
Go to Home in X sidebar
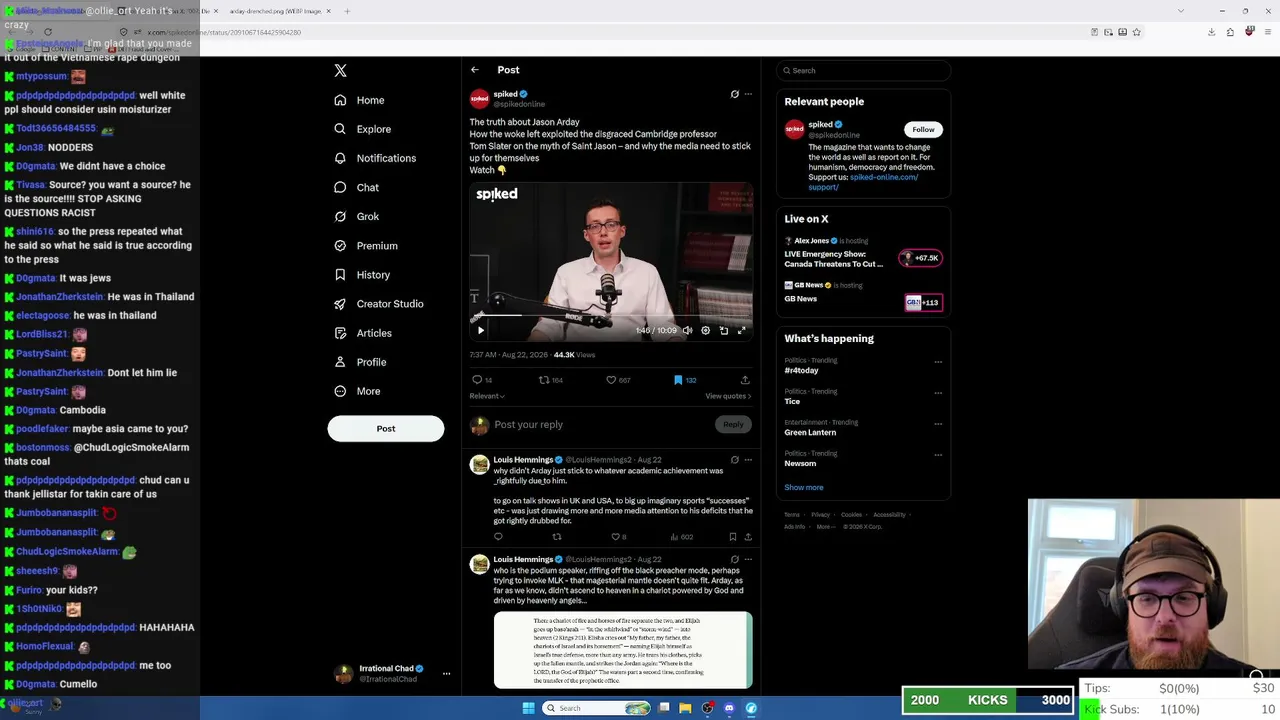(359, 100)
